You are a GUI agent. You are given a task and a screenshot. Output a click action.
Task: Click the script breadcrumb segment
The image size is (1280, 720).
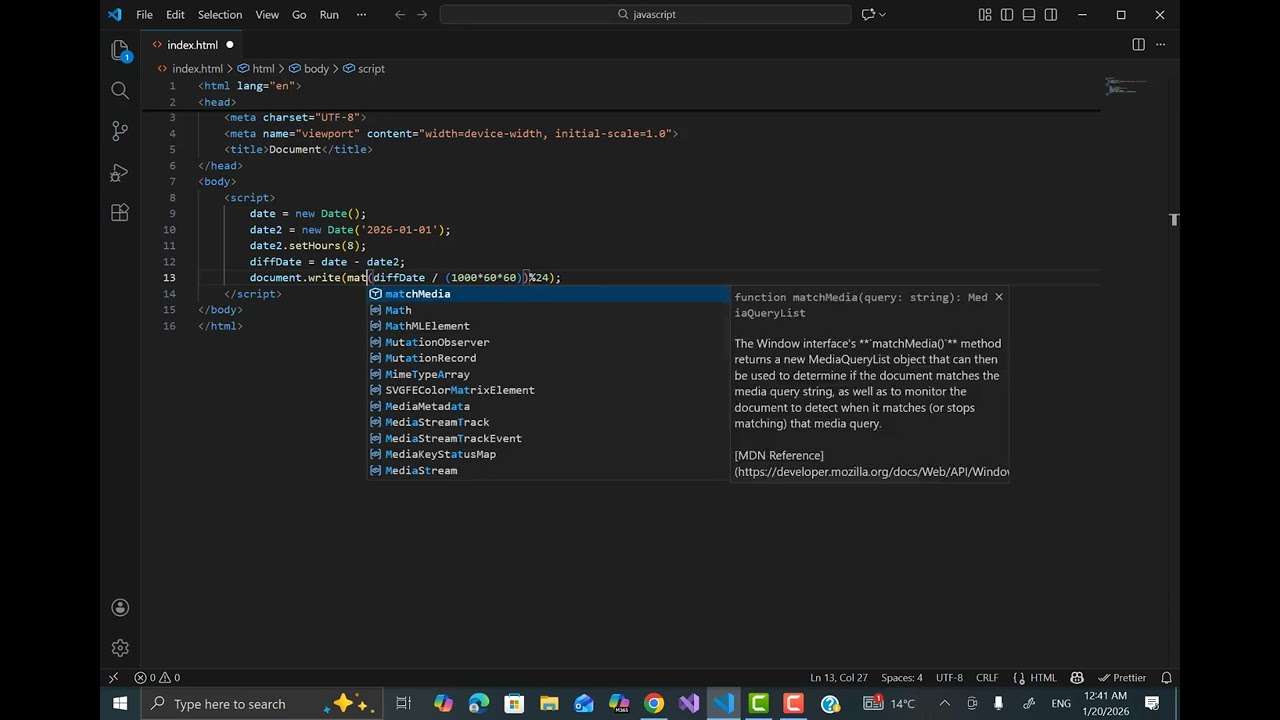coord(371,69)
